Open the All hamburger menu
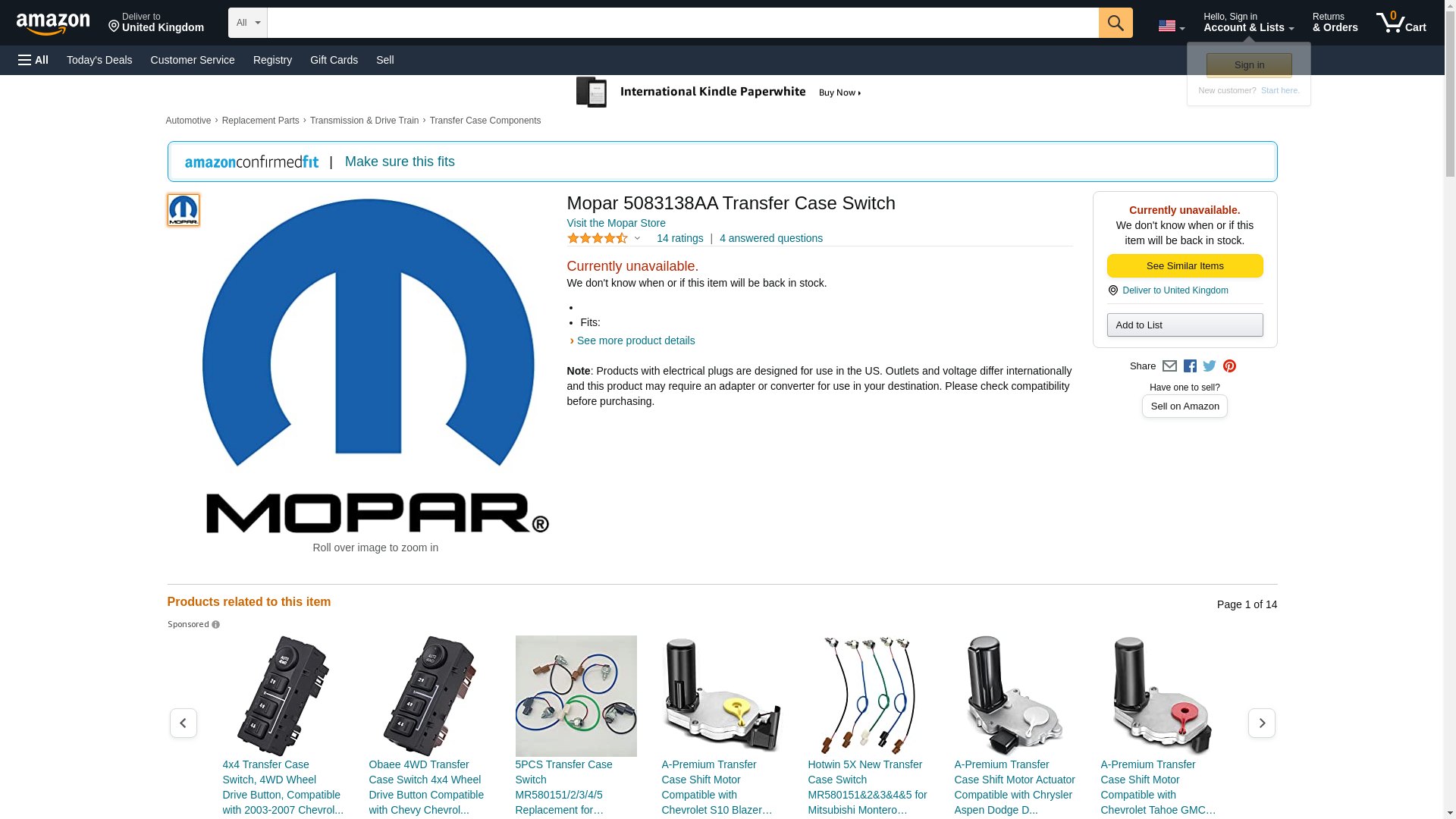1456x819 pixels. coord(33,60)
